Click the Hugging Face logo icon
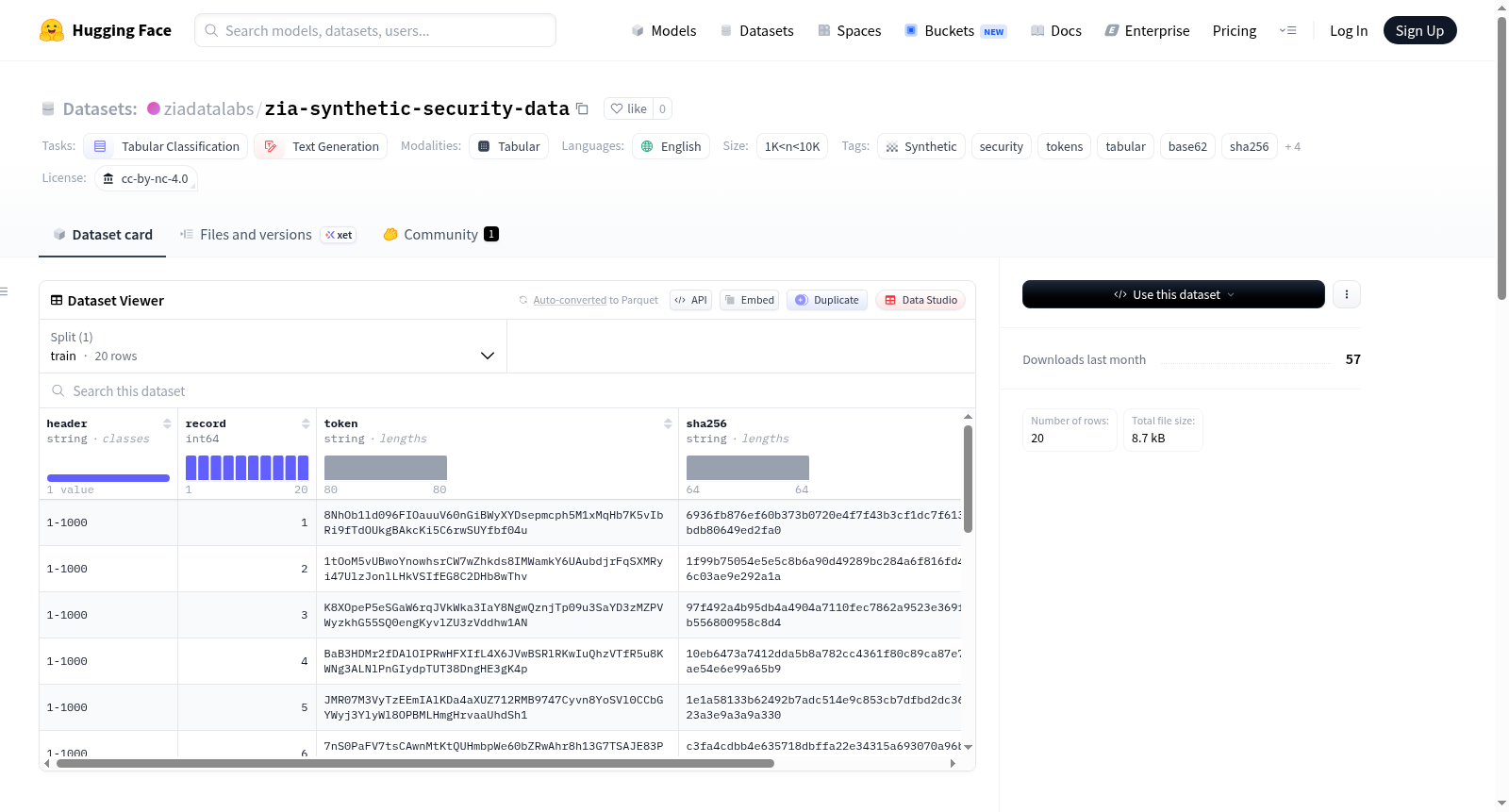The height and width of the screenshot is (812, 1509). [52, 30]
